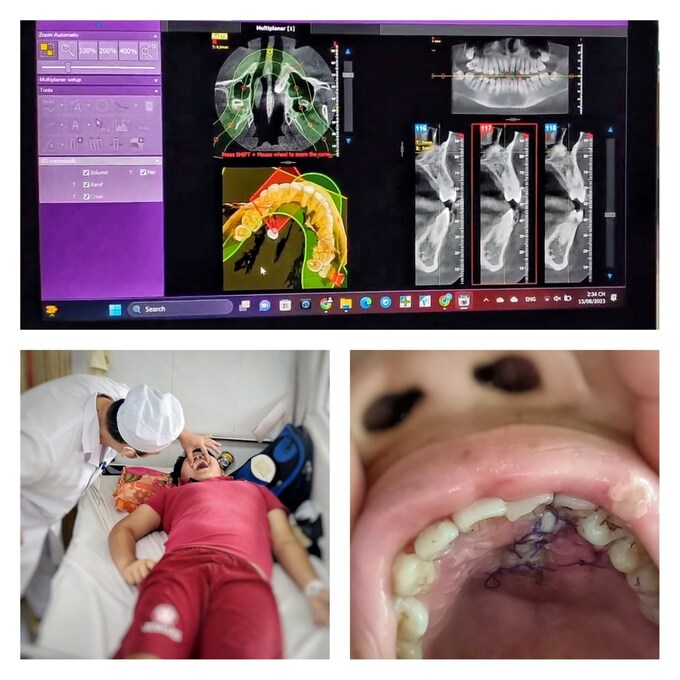Pick the add-implant tool icon

tap(76, 143)
